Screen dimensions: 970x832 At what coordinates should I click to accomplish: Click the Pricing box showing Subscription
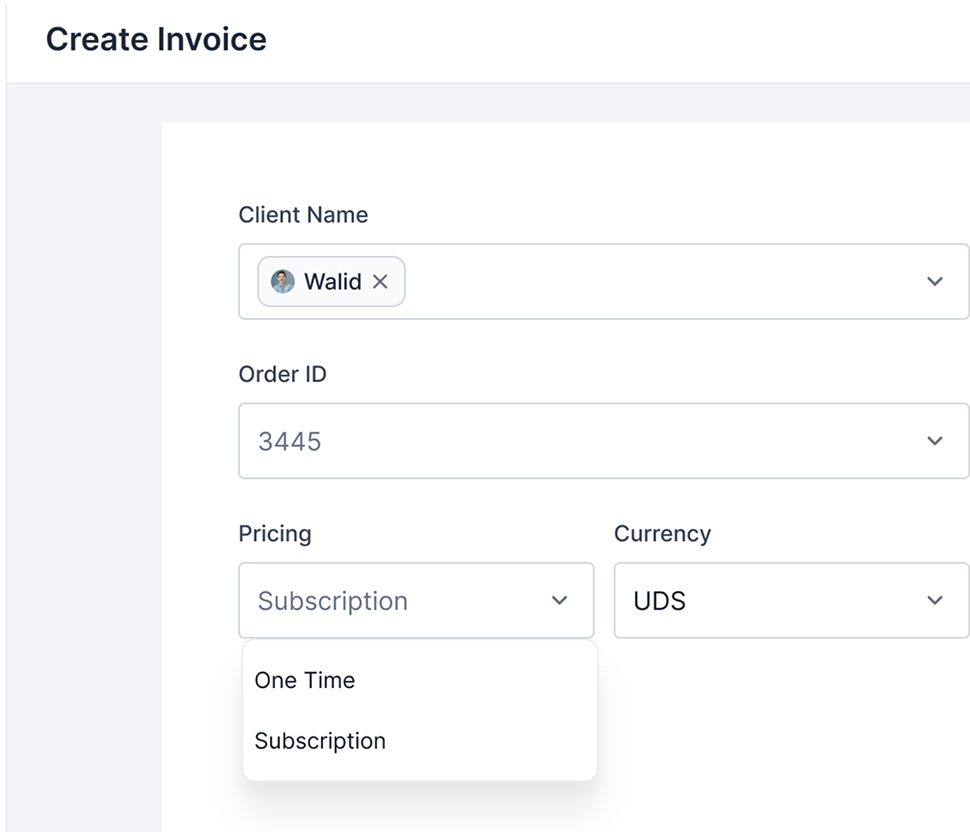tap(416, 601)
